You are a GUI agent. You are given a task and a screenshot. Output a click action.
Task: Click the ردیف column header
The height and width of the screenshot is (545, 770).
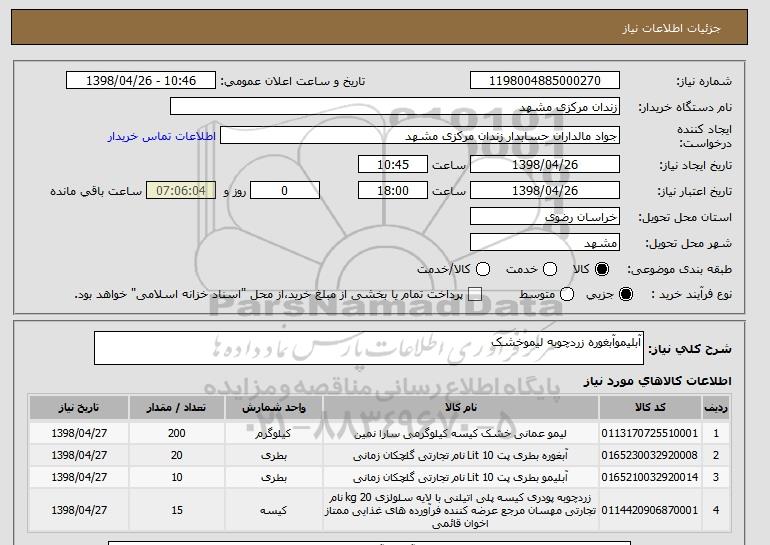716,408
